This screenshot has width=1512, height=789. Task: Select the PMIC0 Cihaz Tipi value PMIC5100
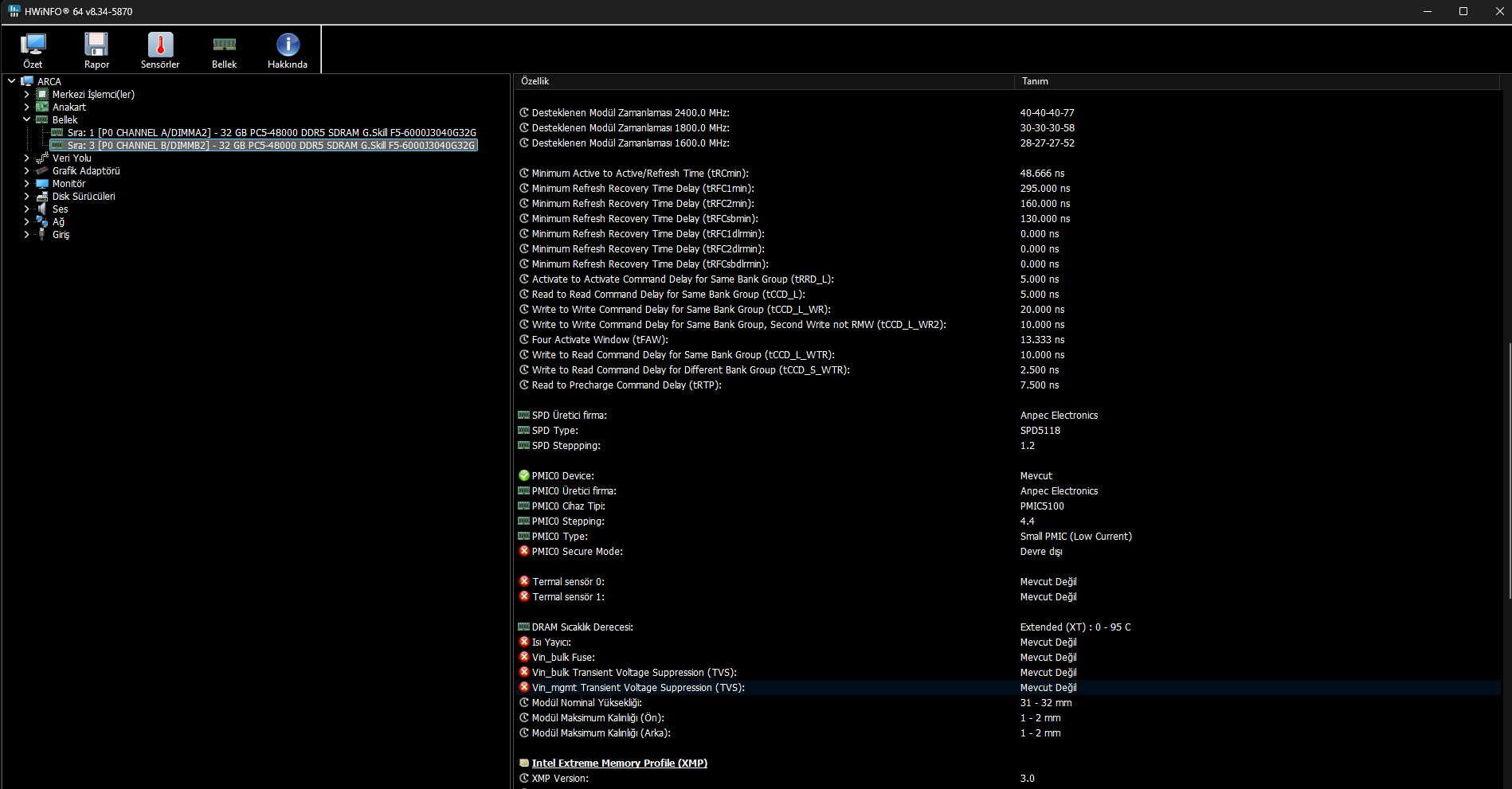(x=1042, y=506)
